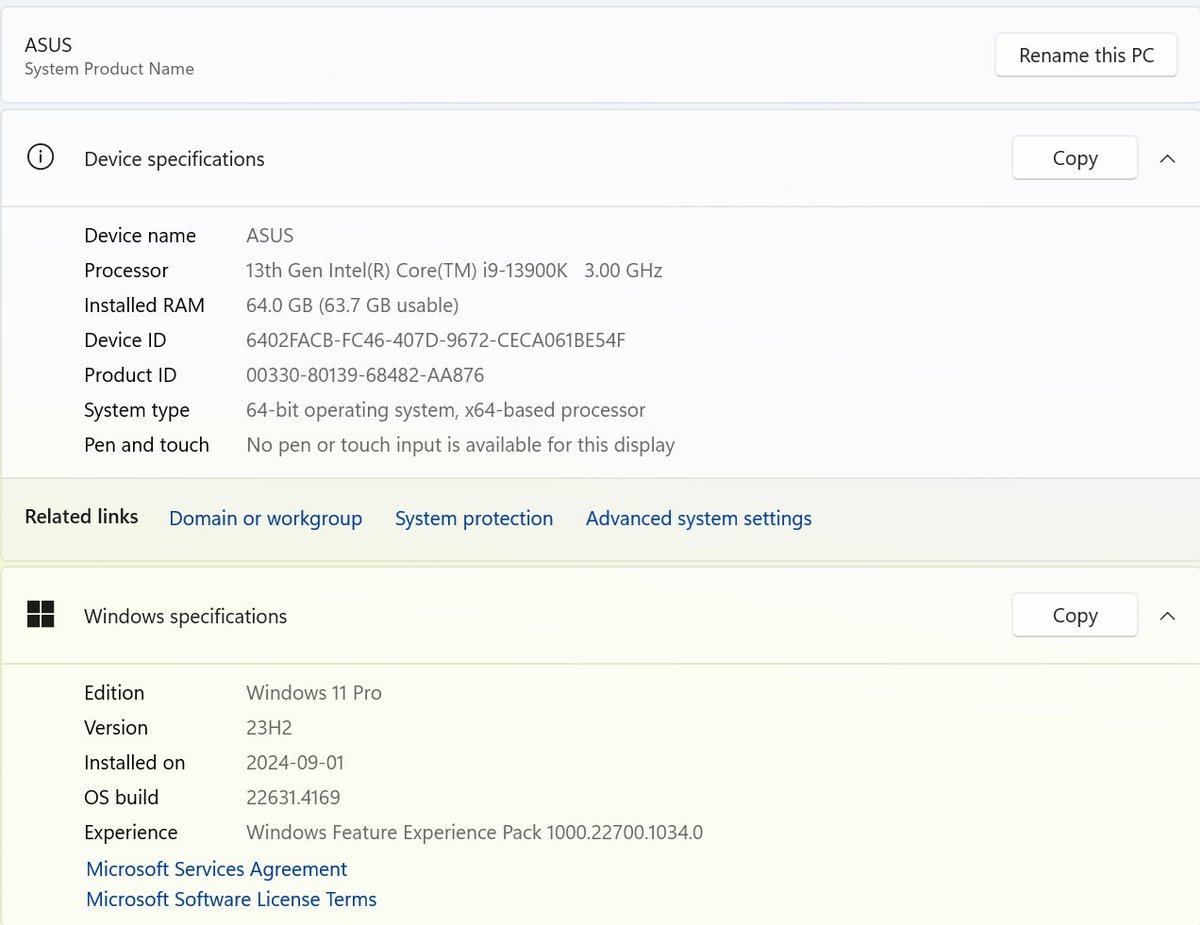Copy the Device specifications

pos(1075,158)
